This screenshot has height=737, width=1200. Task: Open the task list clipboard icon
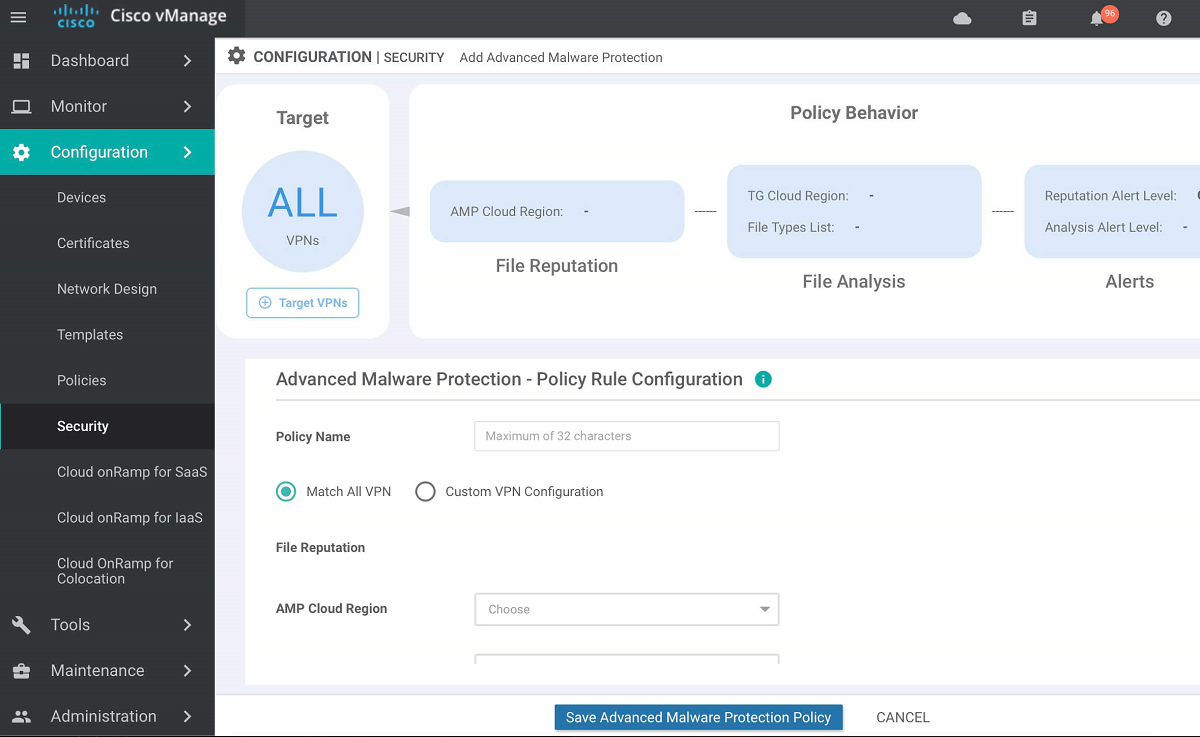1029,17
